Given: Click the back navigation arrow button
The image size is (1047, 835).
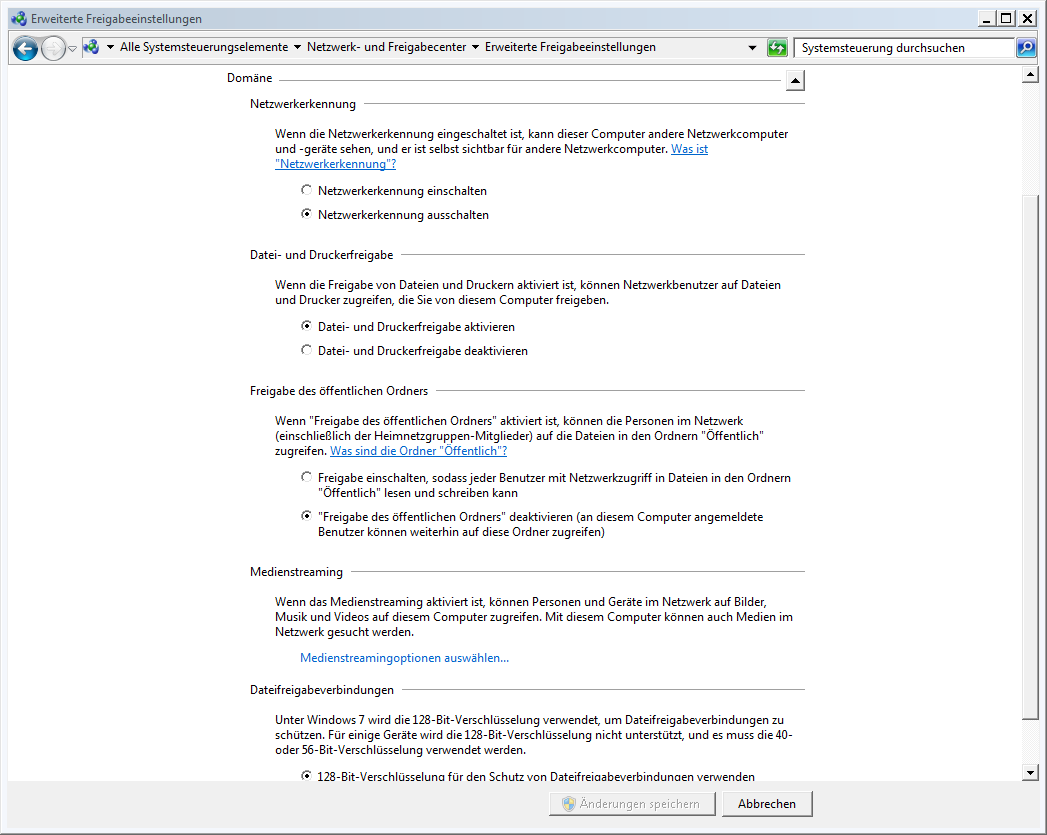Looking at the screenshot, I should [x=25, y=48].
